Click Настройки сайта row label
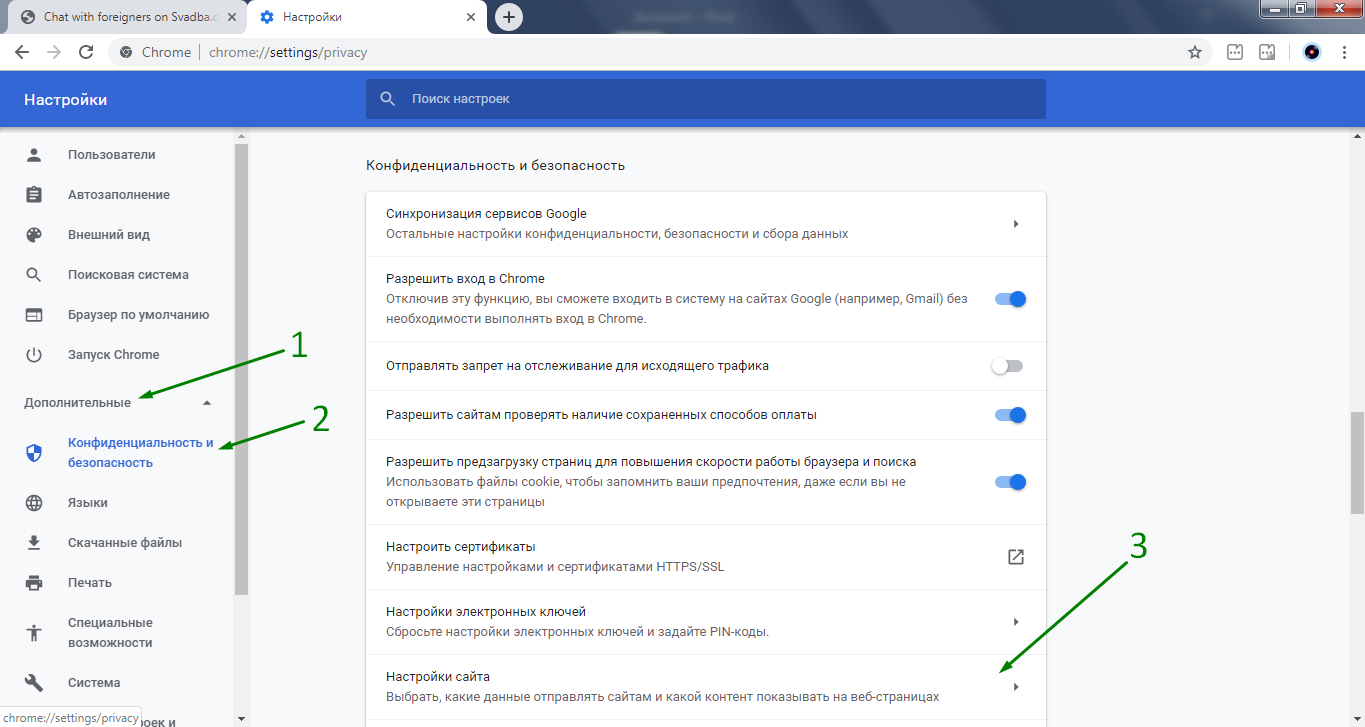This screenshot has width=1365, height=727. tap(438, 677)
